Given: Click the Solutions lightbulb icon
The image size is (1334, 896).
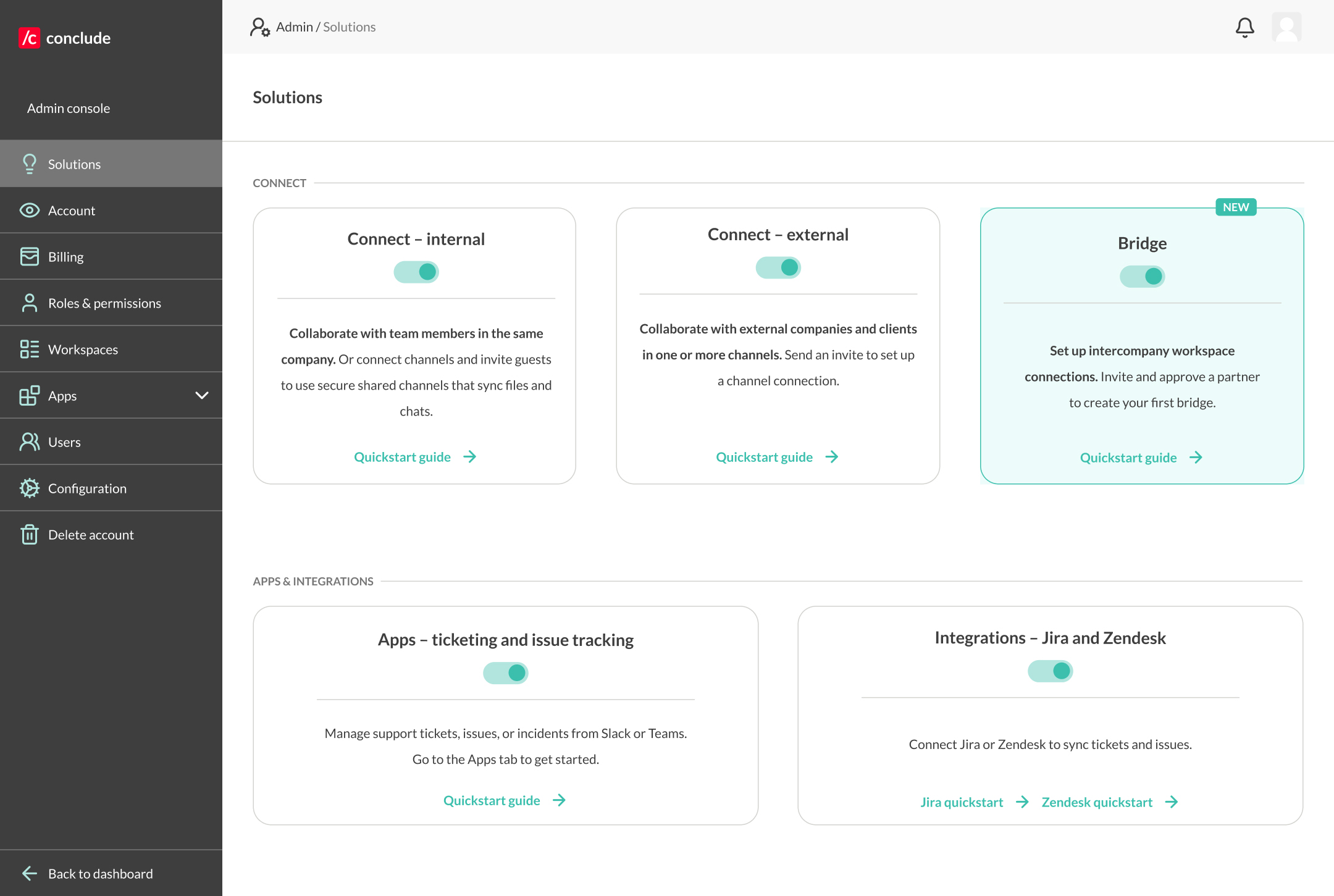Looking at the screenshot, I should (29, 164).
